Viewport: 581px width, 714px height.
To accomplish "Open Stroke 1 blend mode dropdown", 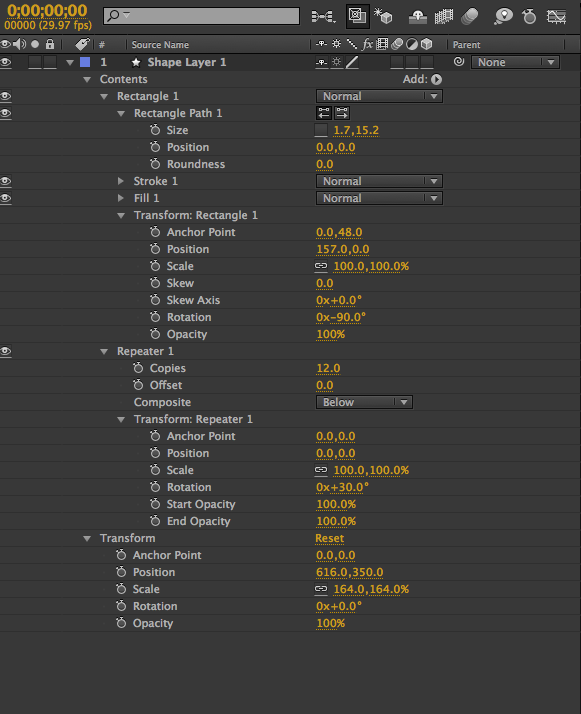I will pos(379,181).
